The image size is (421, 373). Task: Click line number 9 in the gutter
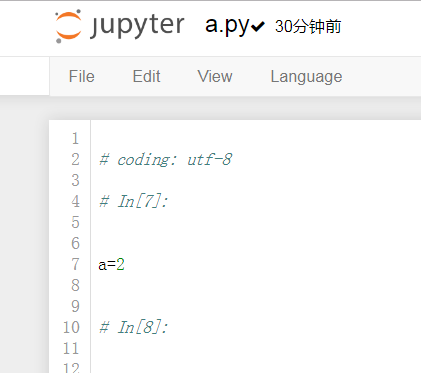click(75, 306)
